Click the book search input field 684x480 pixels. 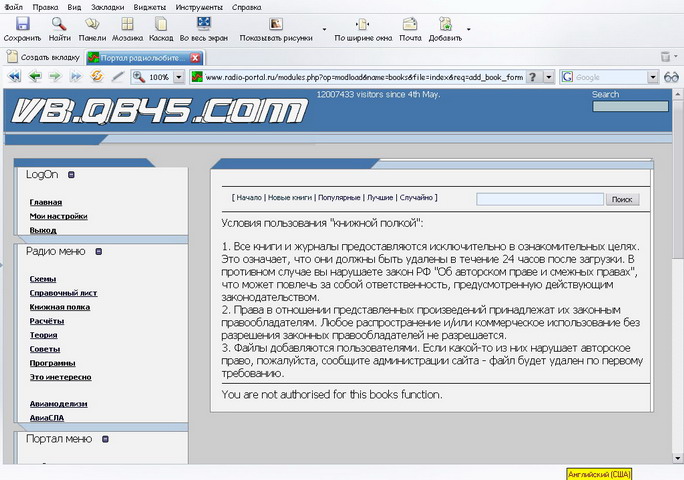[539, 200]
